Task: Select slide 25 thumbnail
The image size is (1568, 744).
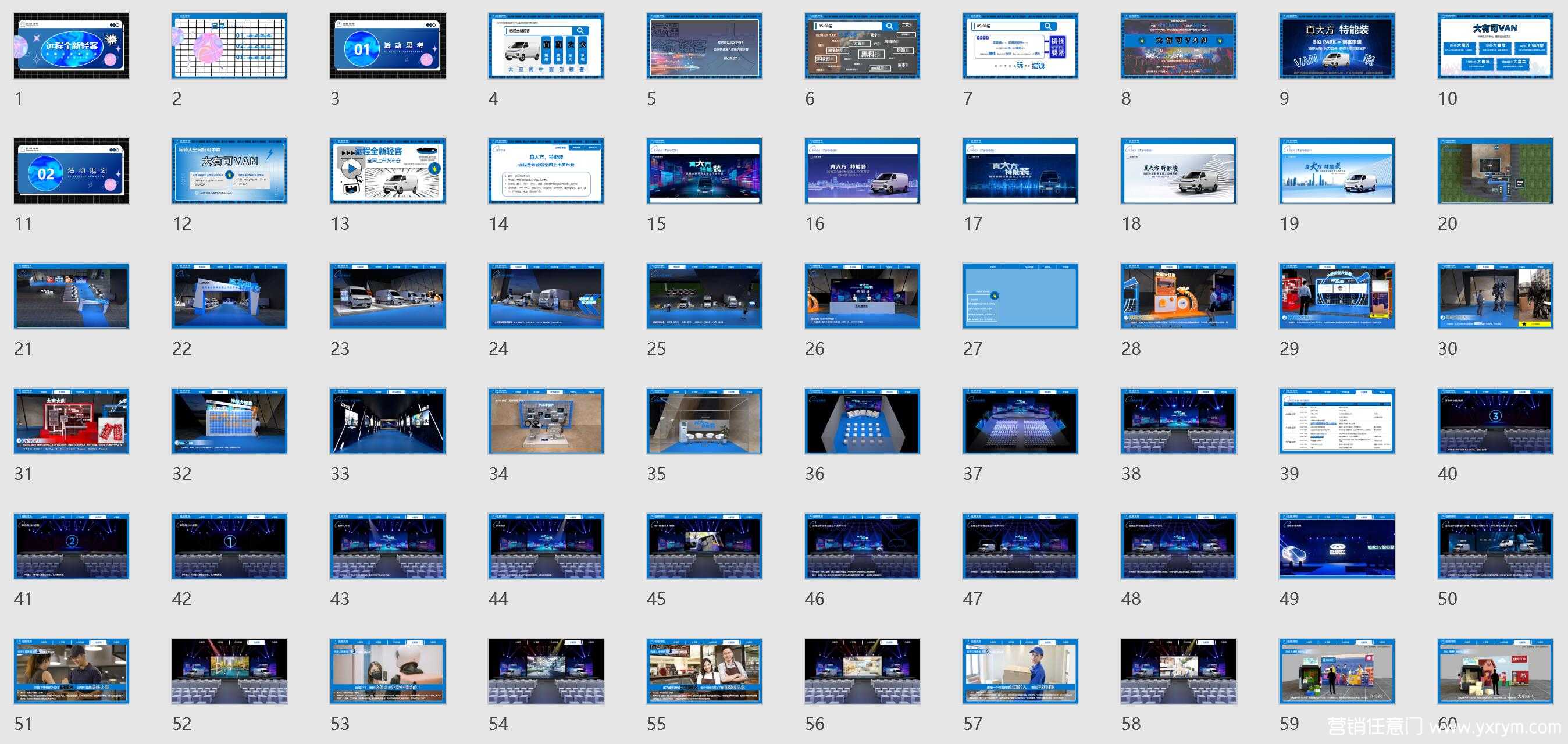Action: pos(704,297)
